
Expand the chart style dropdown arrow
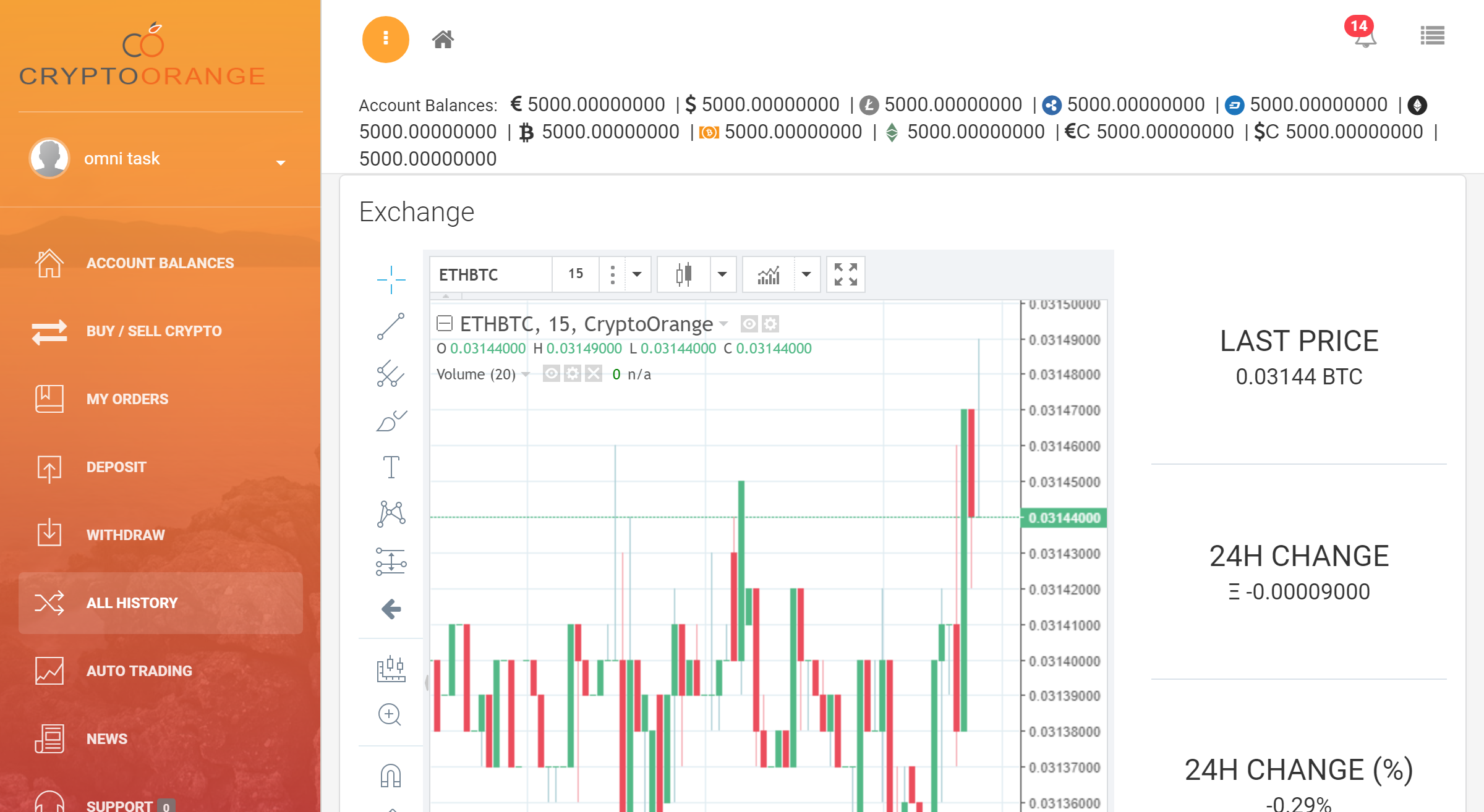(722, 274)
